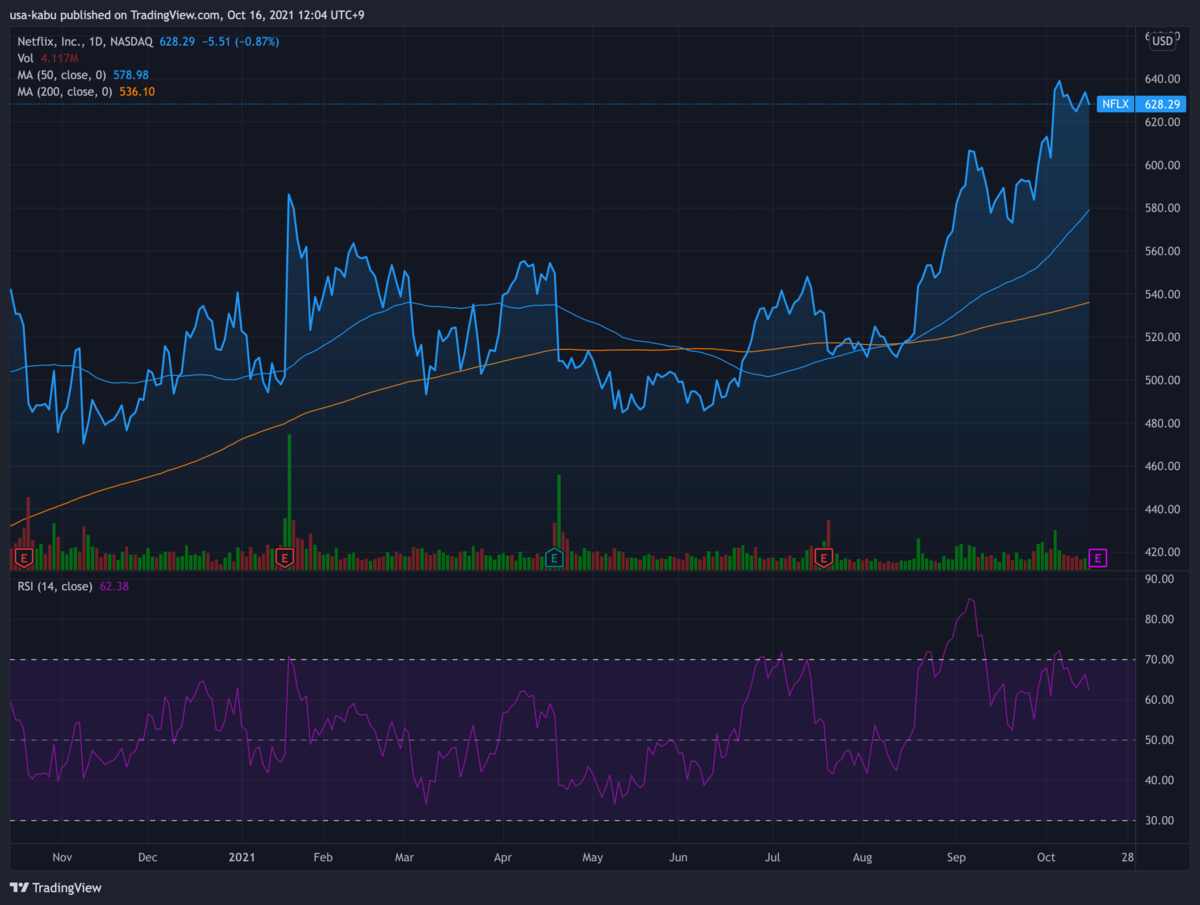This screenshot has width=1200, height=905.
Task: Click the RSI axis 70.00 label
Action: coord(1160,660)
